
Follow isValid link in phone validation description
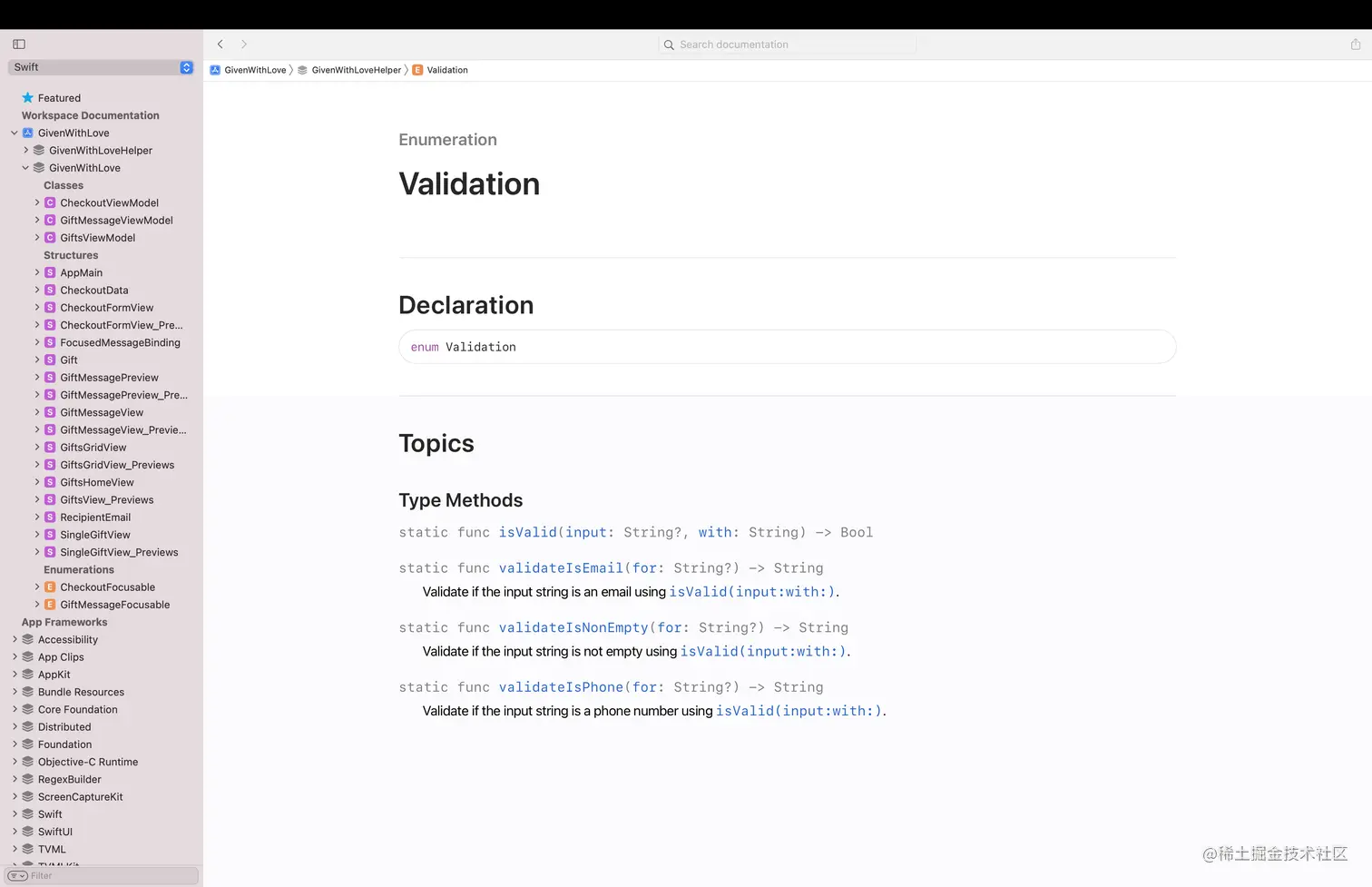click(799, 711)
